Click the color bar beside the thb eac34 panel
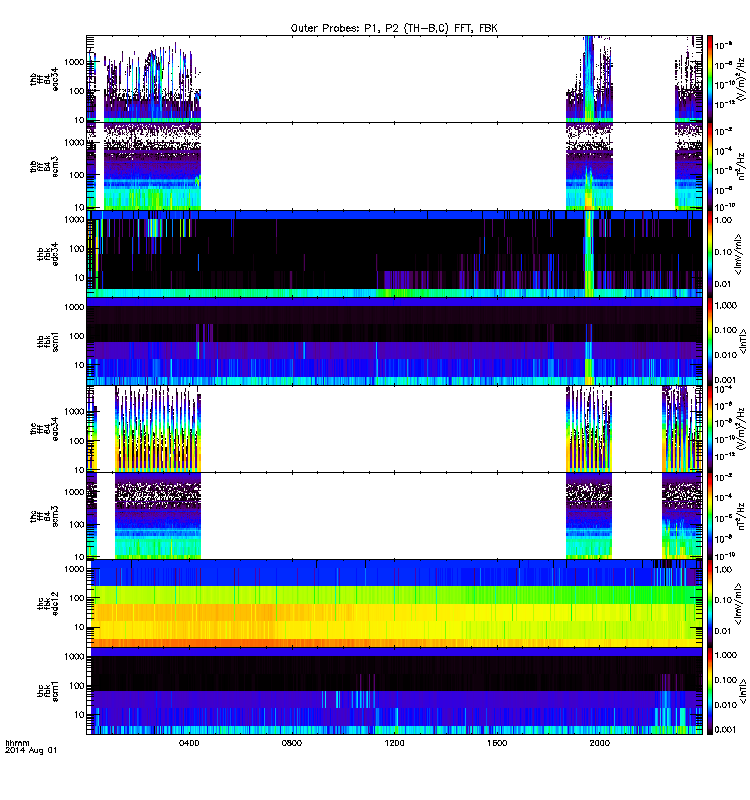This screenshot has height=800, width=750. (709, 79)
